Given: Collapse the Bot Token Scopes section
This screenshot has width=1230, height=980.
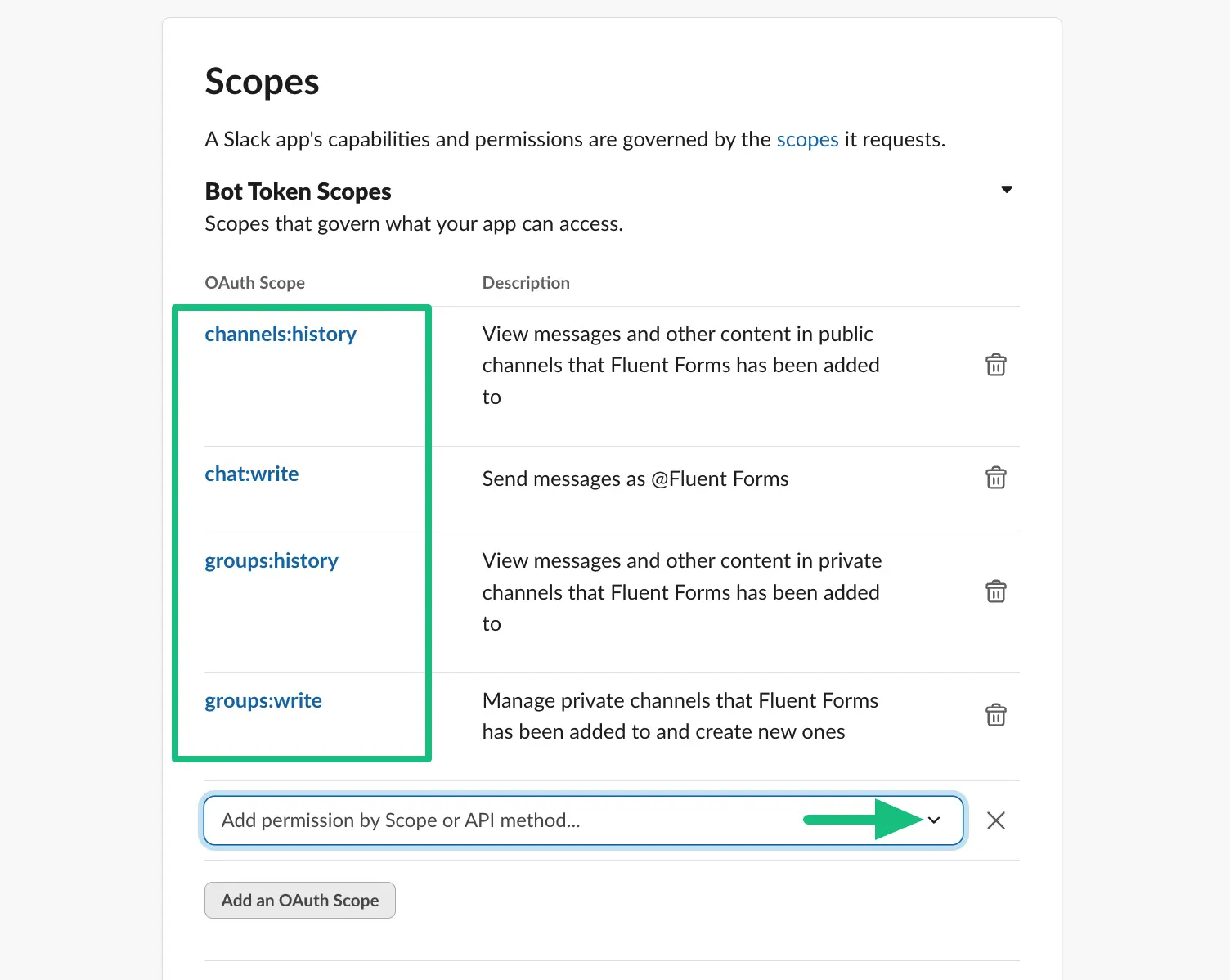Looking at the screenshot, I should (x=1007, y=189).
